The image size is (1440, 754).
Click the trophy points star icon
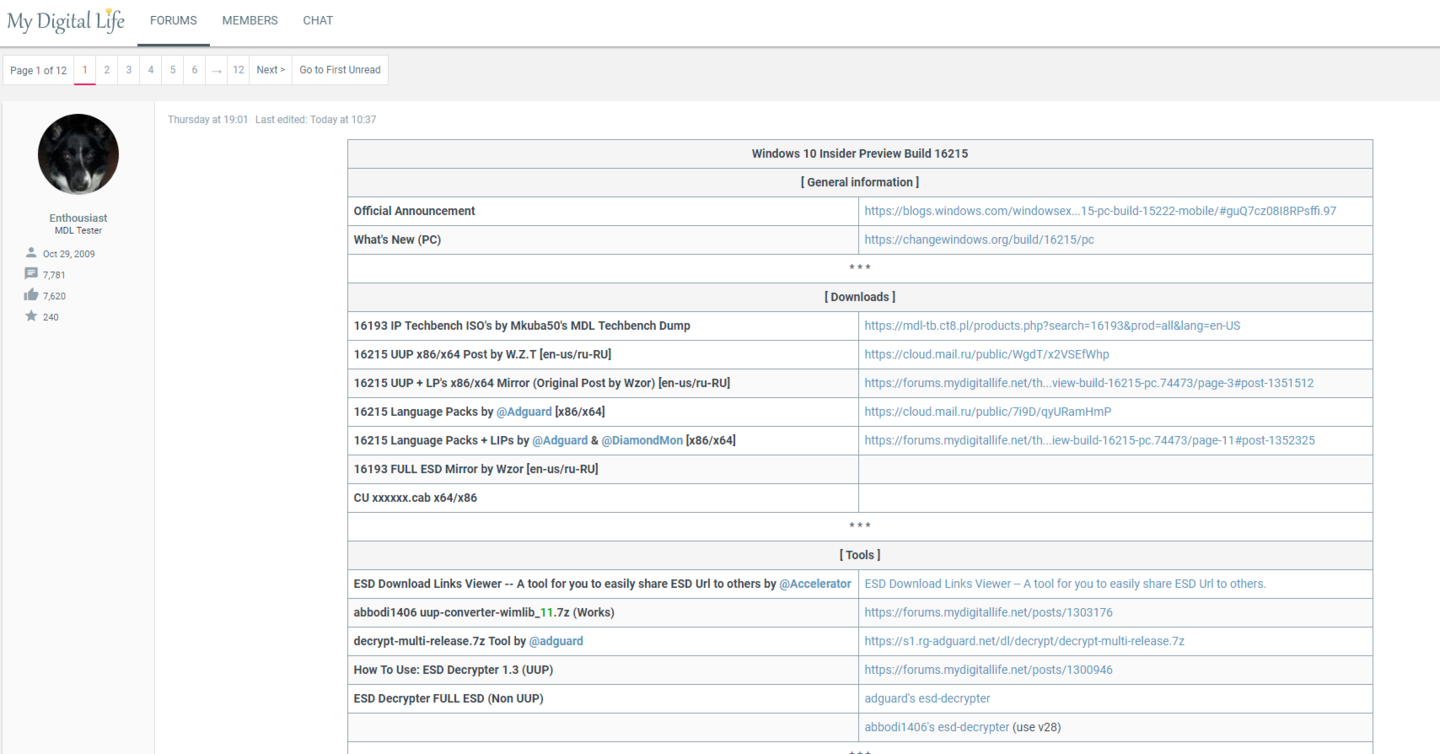(x=31, y=316)
